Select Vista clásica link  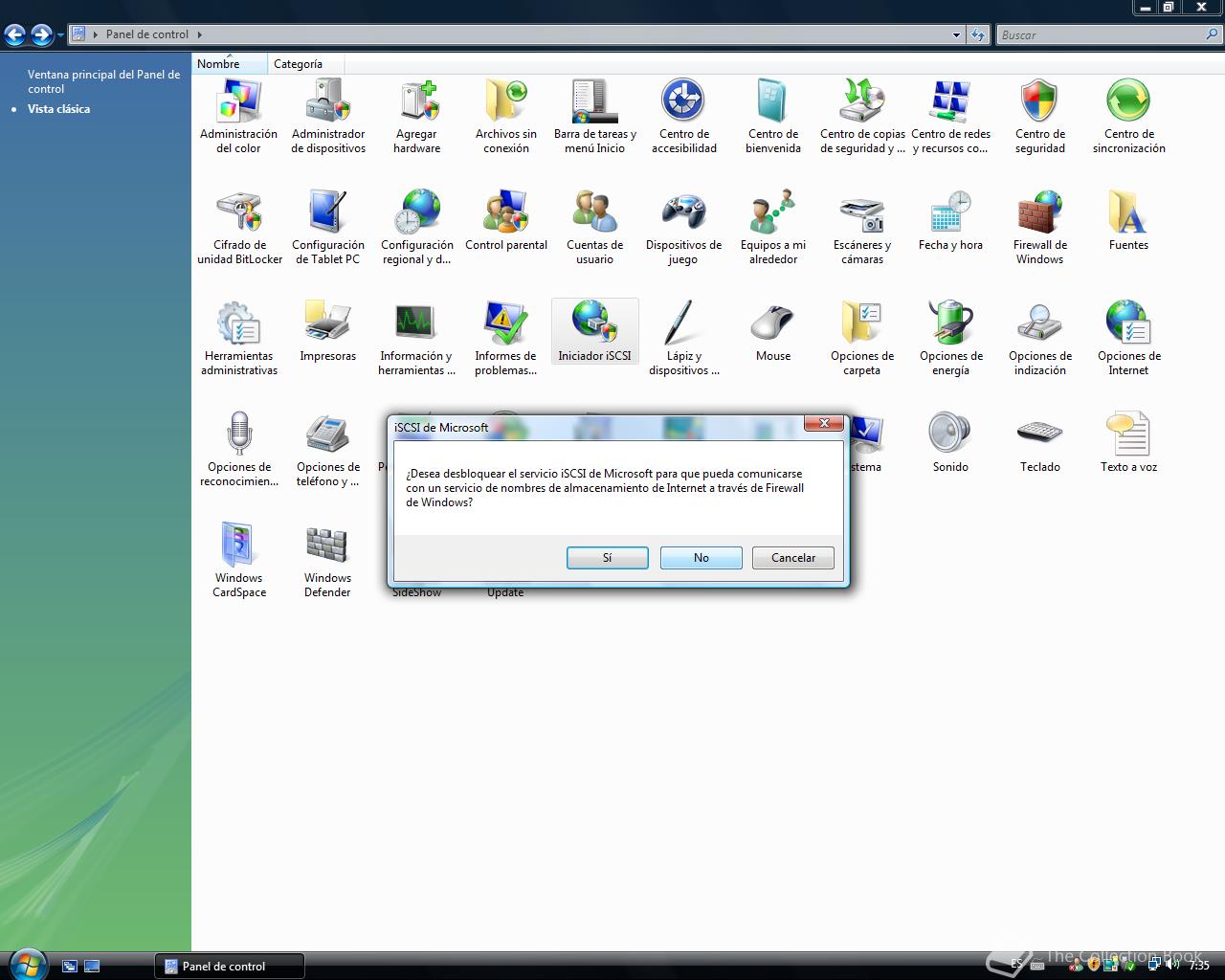58,109
